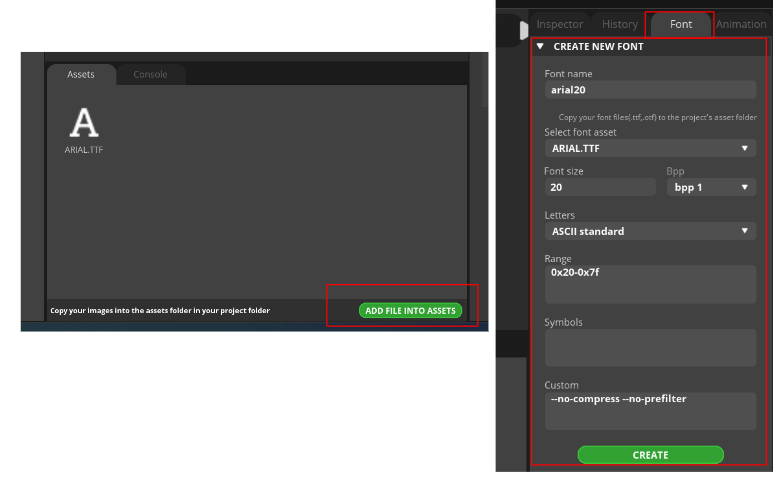The height and width of the screenshot is (481, 779).
Task: Switch to the Assets tab
Action: coord(81,74)
